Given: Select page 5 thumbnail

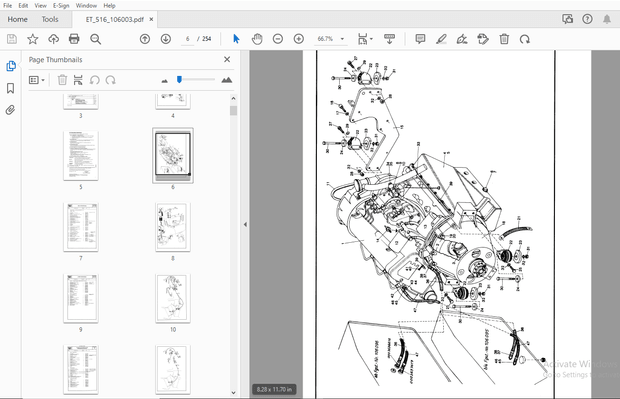Looking at the screenshot, I should pyautogui.click(x=81, y=156).
